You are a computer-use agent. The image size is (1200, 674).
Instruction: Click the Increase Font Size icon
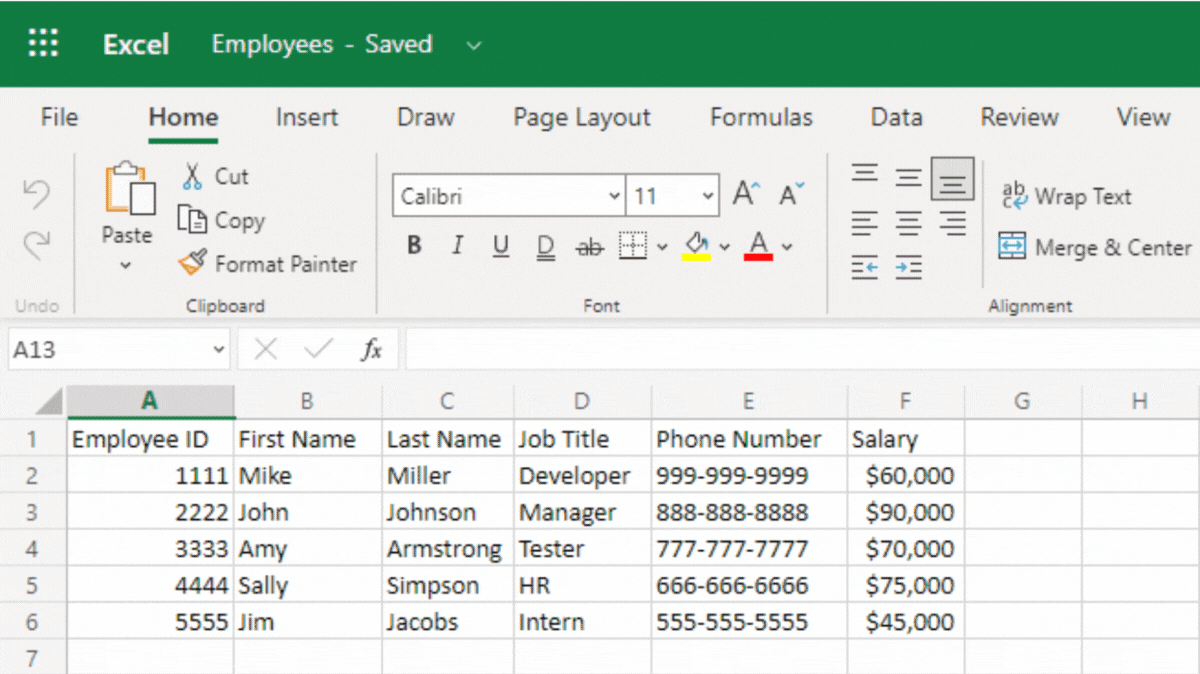point(744,193)
